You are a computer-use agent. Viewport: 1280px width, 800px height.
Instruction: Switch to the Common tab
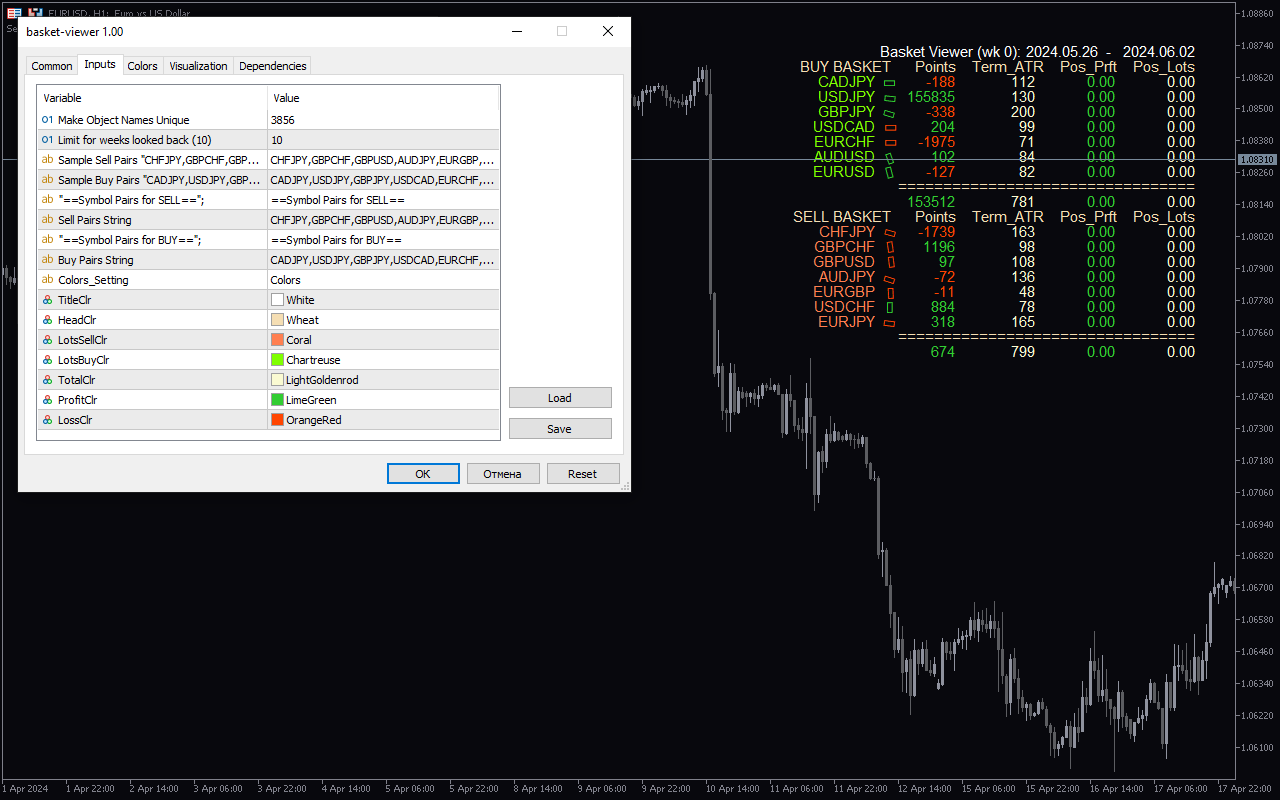pyautogui.click(x=52, y=66)
